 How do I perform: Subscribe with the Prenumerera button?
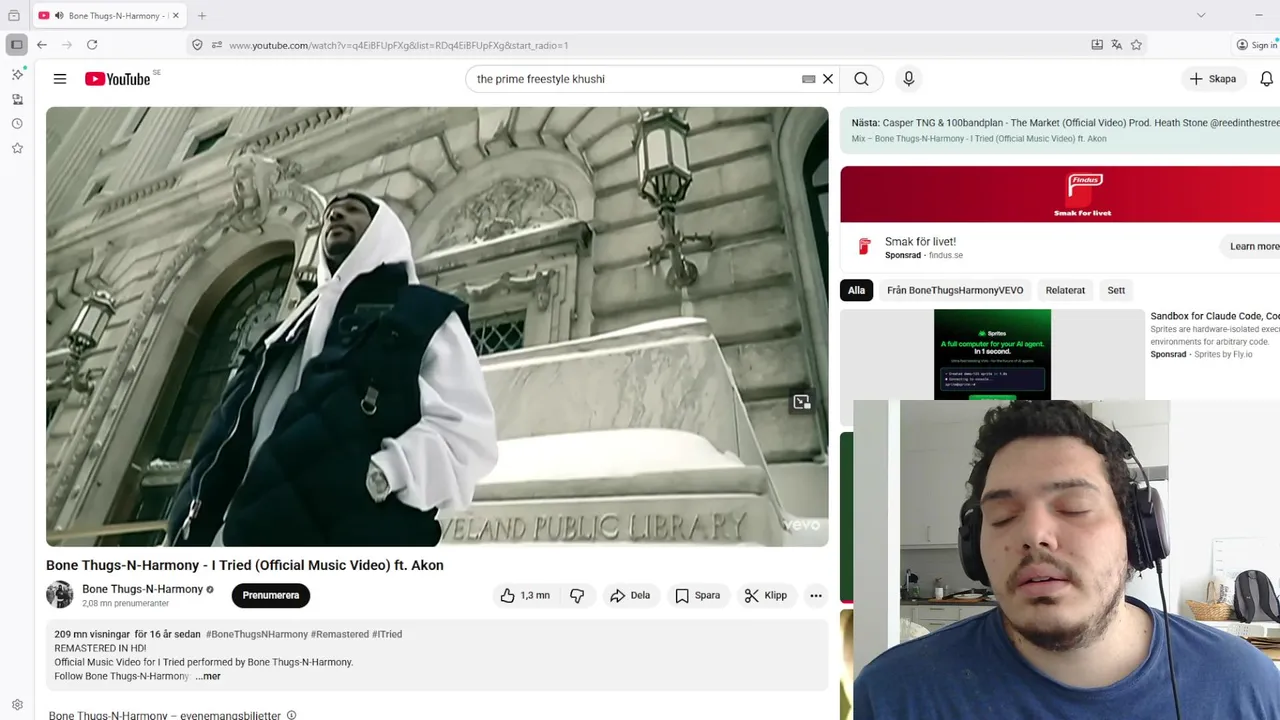pyautogui.click(x=271, y=595)
